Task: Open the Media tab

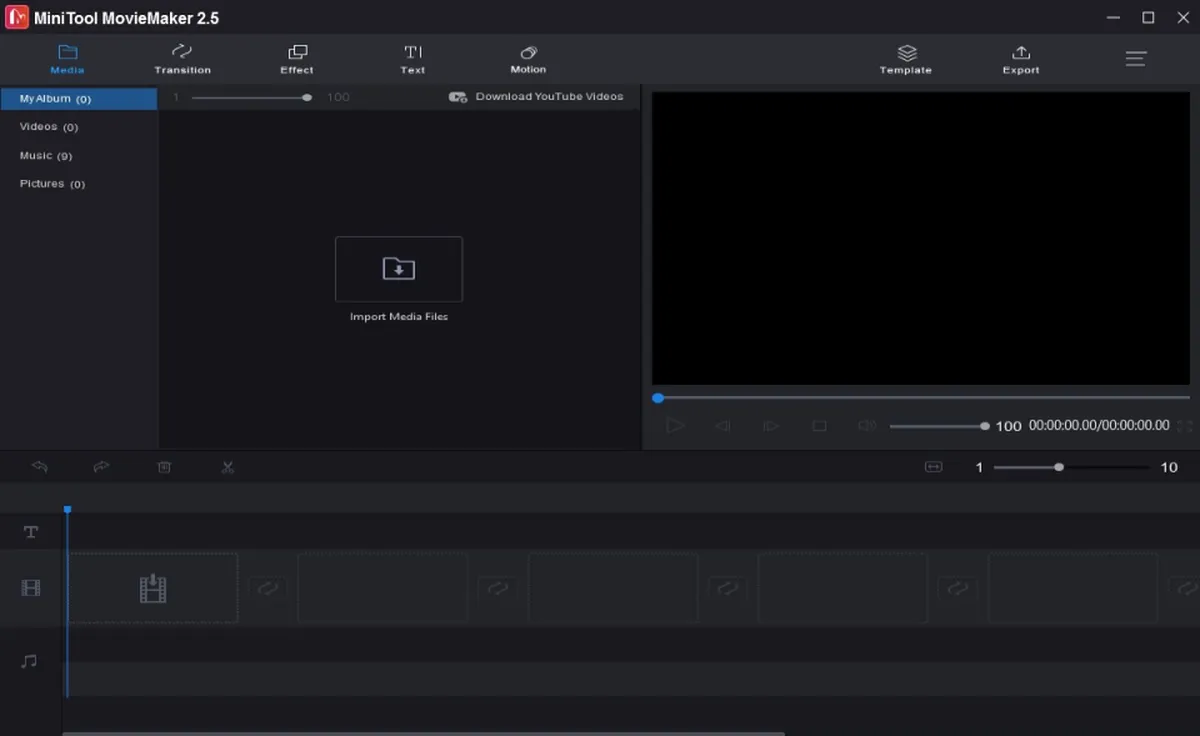Action: tap(67, 59)
